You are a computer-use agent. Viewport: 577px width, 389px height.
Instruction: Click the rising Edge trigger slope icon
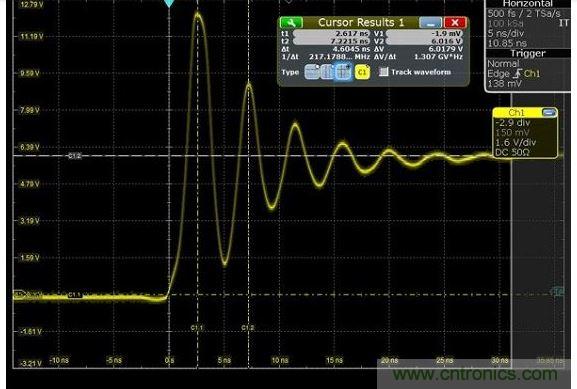(x=518, y=74)
